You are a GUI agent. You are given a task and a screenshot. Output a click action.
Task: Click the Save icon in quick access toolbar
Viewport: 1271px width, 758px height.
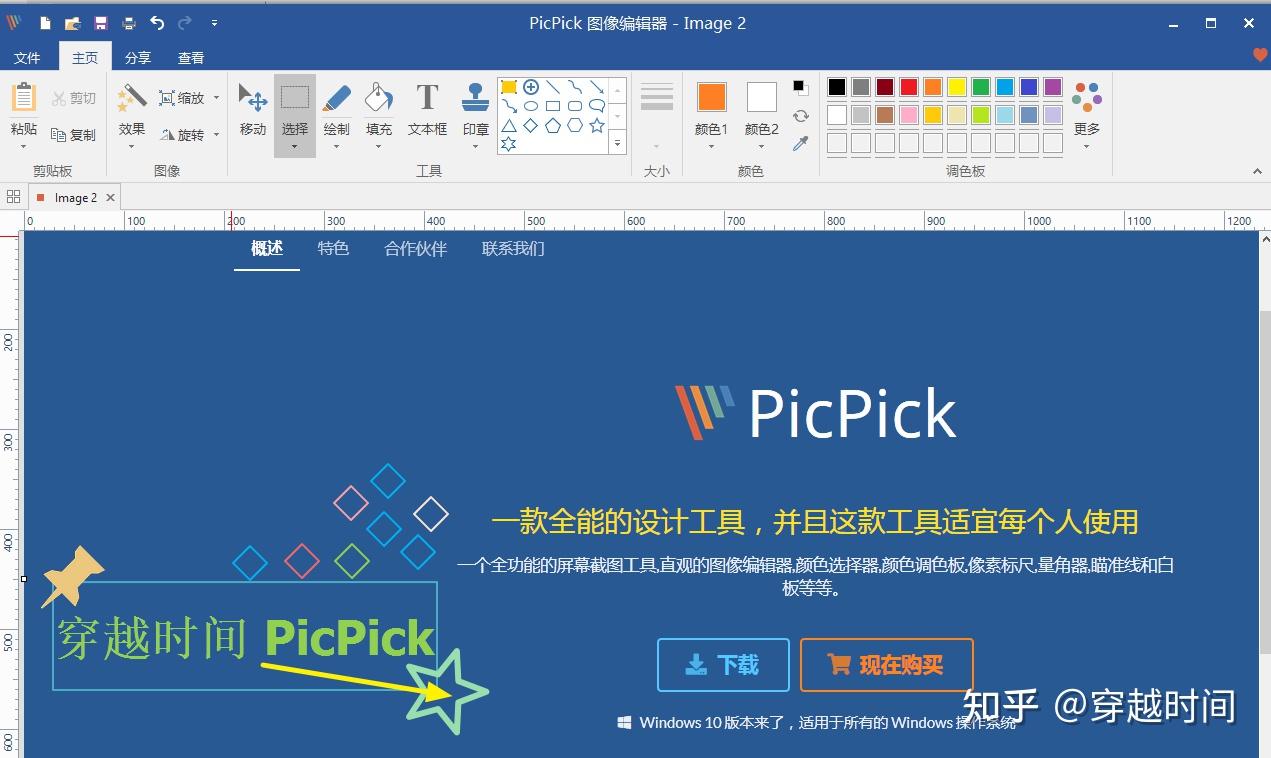(100, 22)
